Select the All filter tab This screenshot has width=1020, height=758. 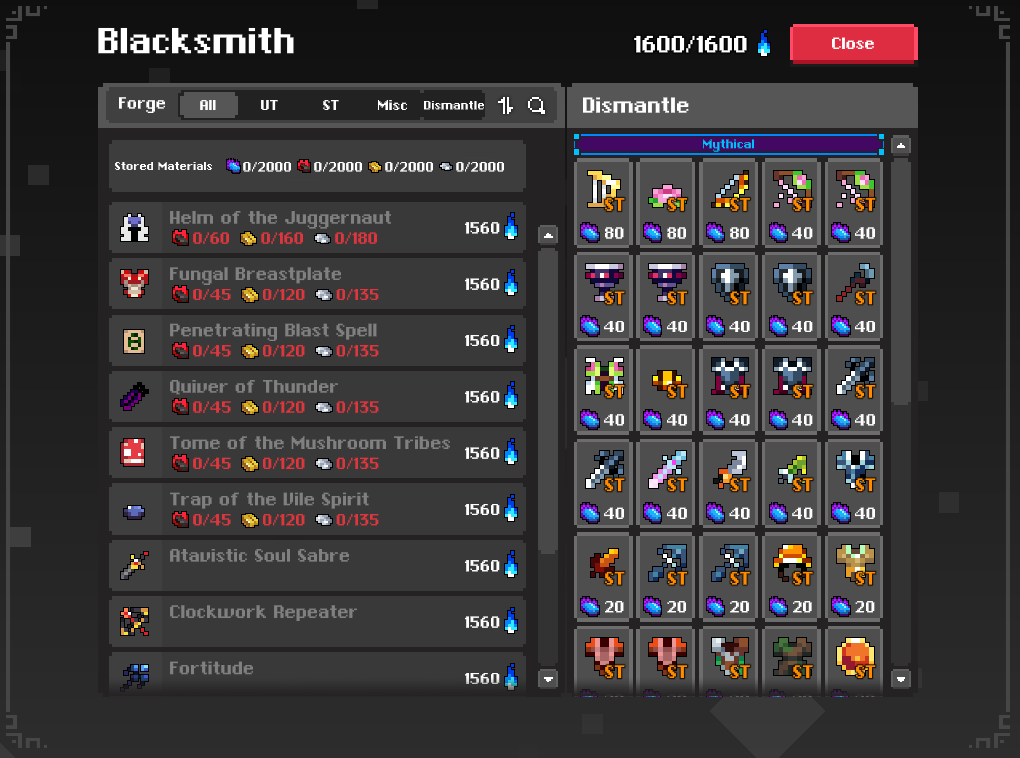click(x=208, y=105)
